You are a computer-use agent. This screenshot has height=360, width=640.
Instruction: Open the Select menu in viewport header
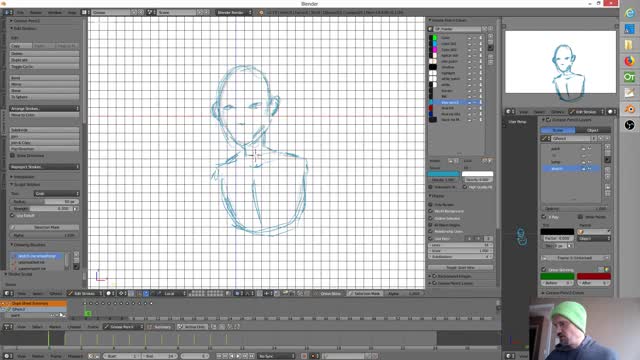pyautogui.click(x=37, y=293)
